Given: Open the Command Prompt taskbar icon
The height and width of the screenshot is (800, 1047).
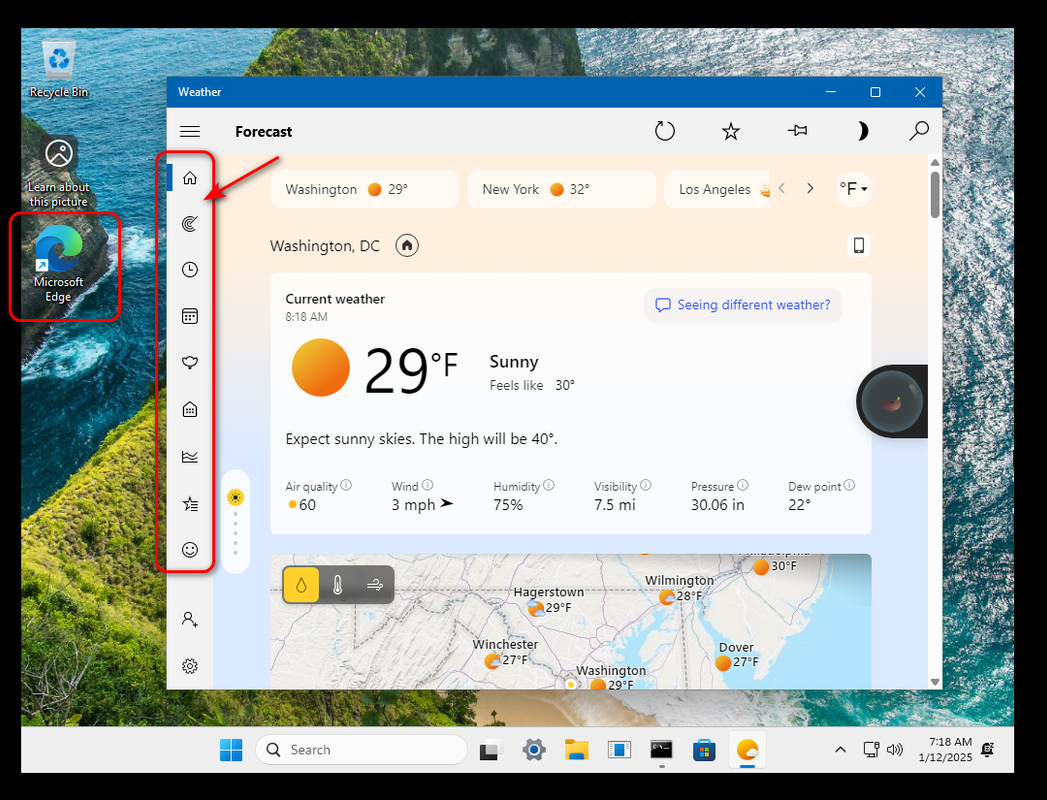Looking at the screenshot, I should click(662, 750).
